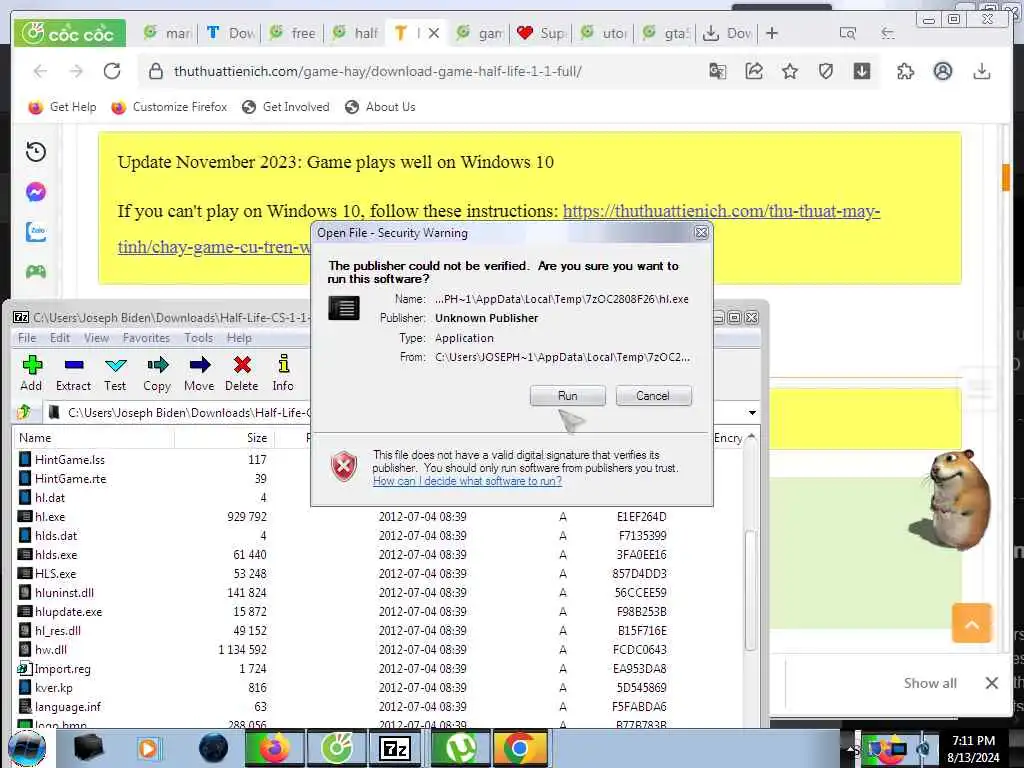Open the 7-Zip Help menu

pyautogui.click(x=239, y=338)
